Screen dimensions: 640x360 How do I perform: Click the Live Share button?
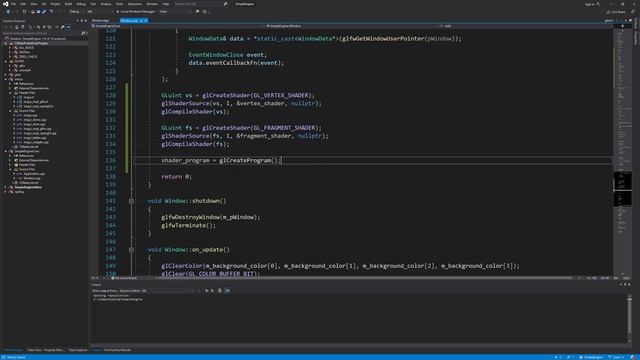click(x=616, y=11)
